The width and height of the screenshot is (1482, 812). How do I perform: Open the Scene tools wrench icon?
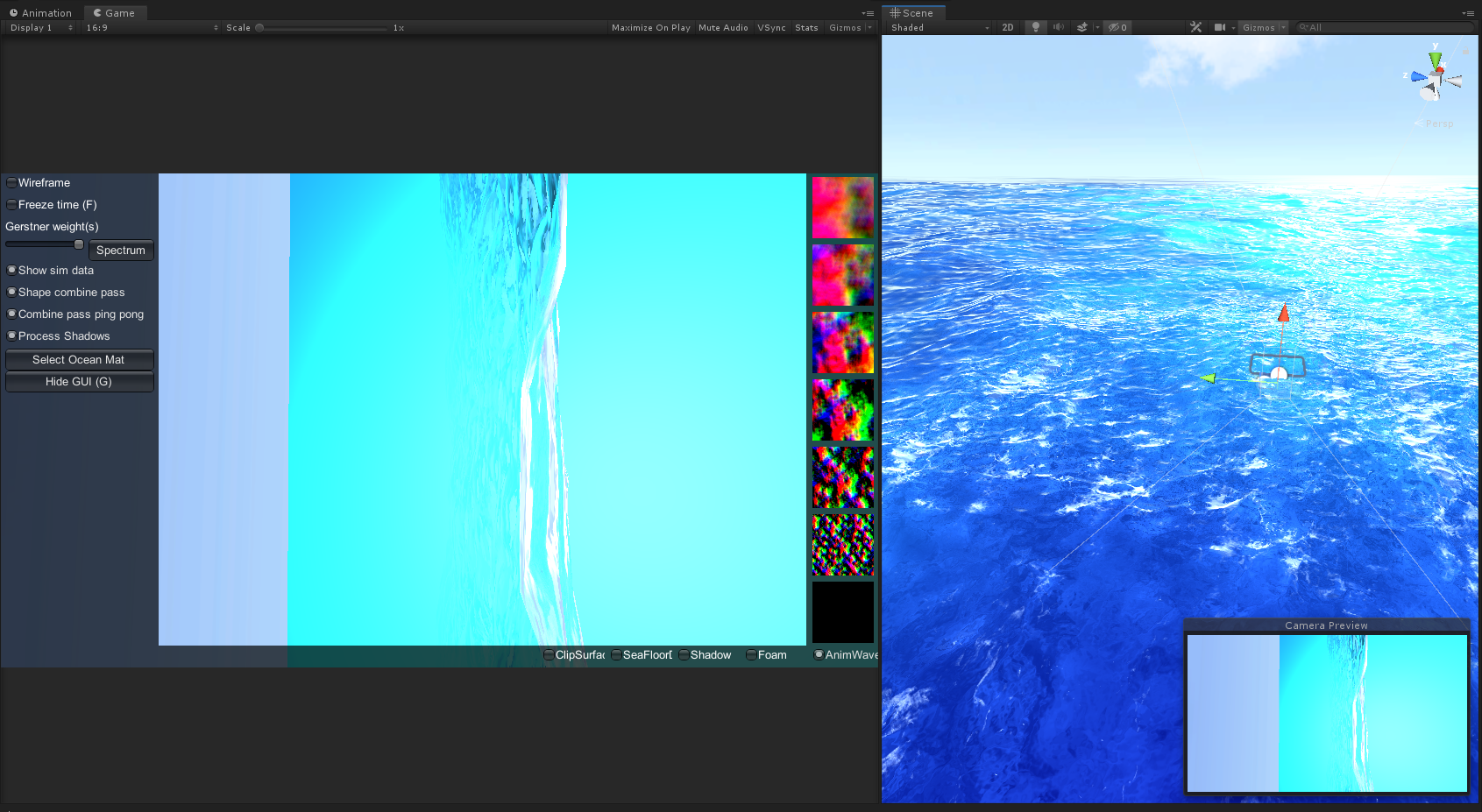coord(1195,27)
